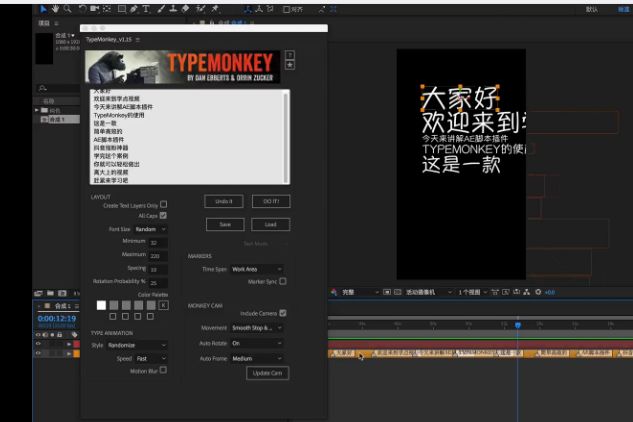Select the arrow Selection tool

pyautogui.click(x=44, y=8)
